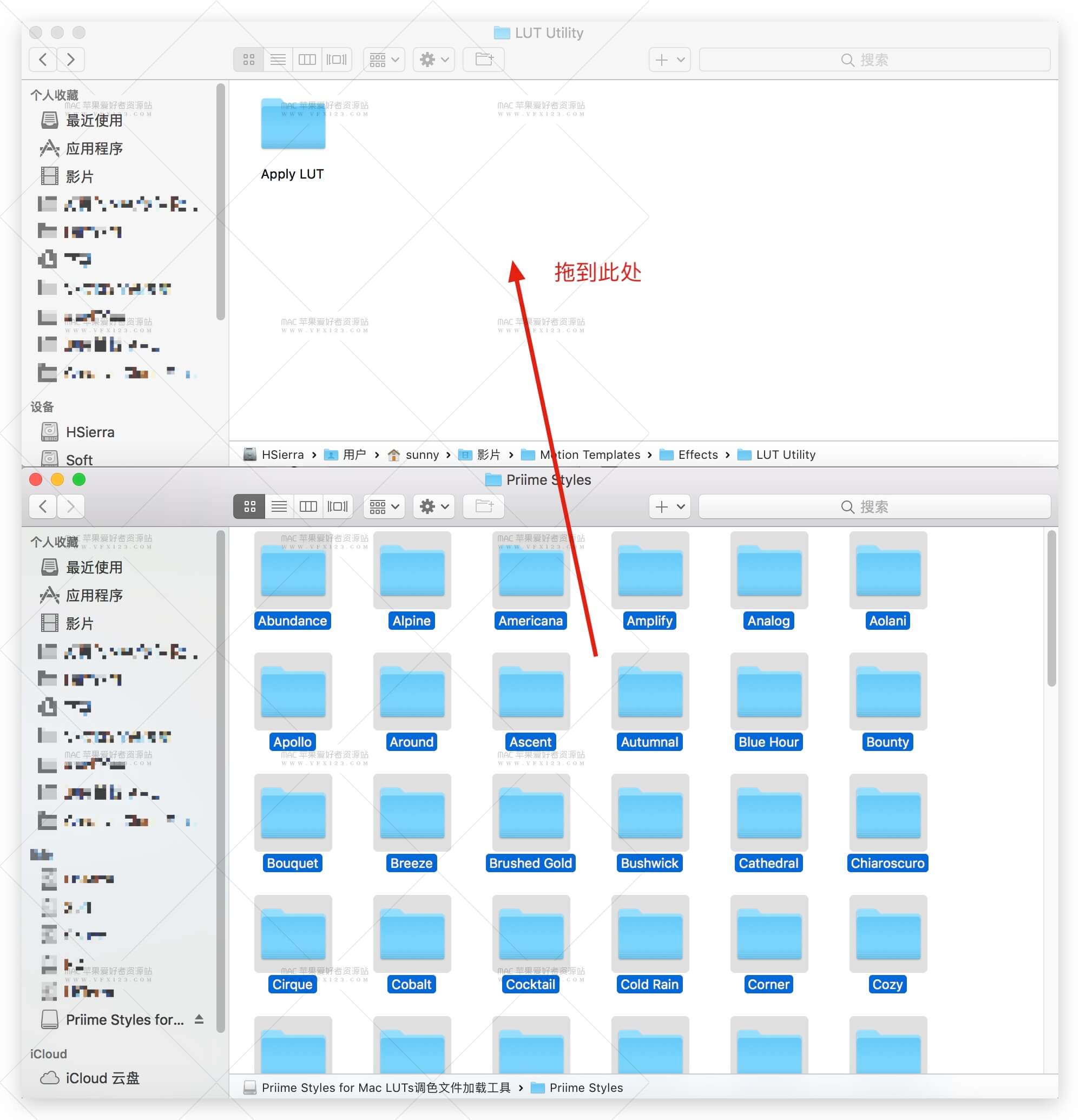This screenshot has height=1120, width=1080.
Task: Select the Bushwick folder
Action: [650, 814]
